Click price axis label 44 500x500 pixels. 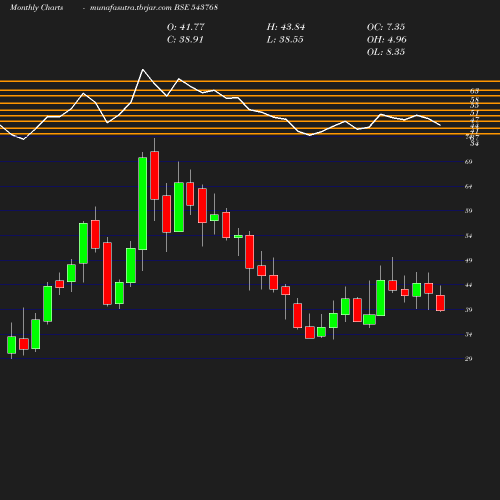tap(468, 285)
